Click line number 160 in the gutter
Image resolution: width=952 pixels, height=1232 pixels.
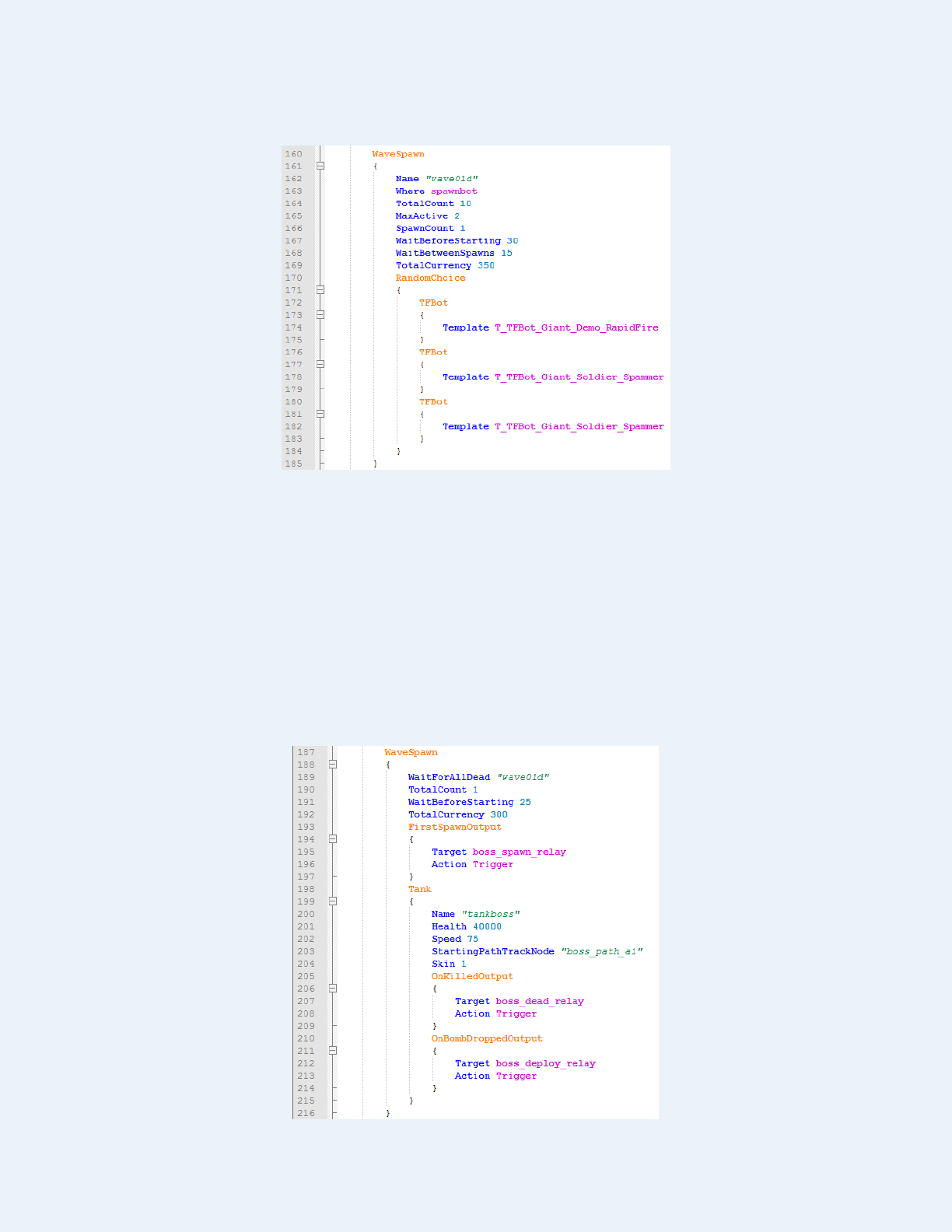coord(293,154)
